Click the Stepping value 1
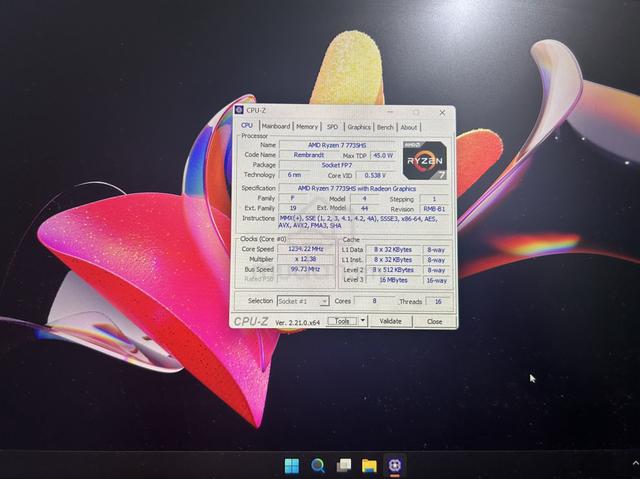Viewport: 640px width, 479px height. (x=434, y=199)
